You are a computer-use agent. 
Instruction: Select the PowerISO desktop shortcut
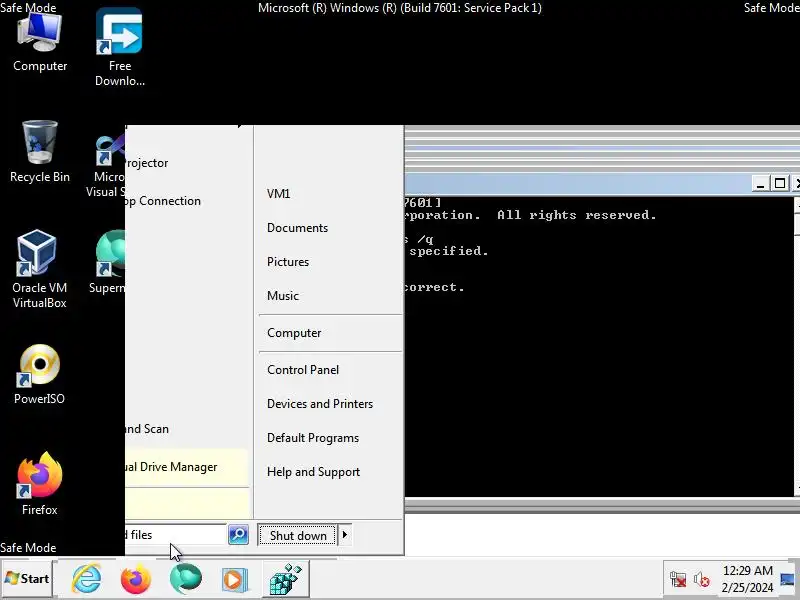39,375
